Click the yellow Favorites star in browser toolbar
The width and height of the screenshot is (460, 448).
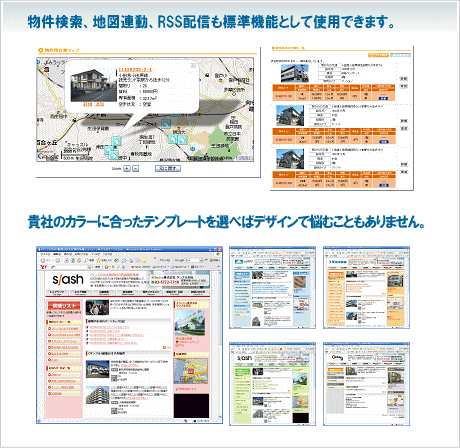click(x=99, y=260)
